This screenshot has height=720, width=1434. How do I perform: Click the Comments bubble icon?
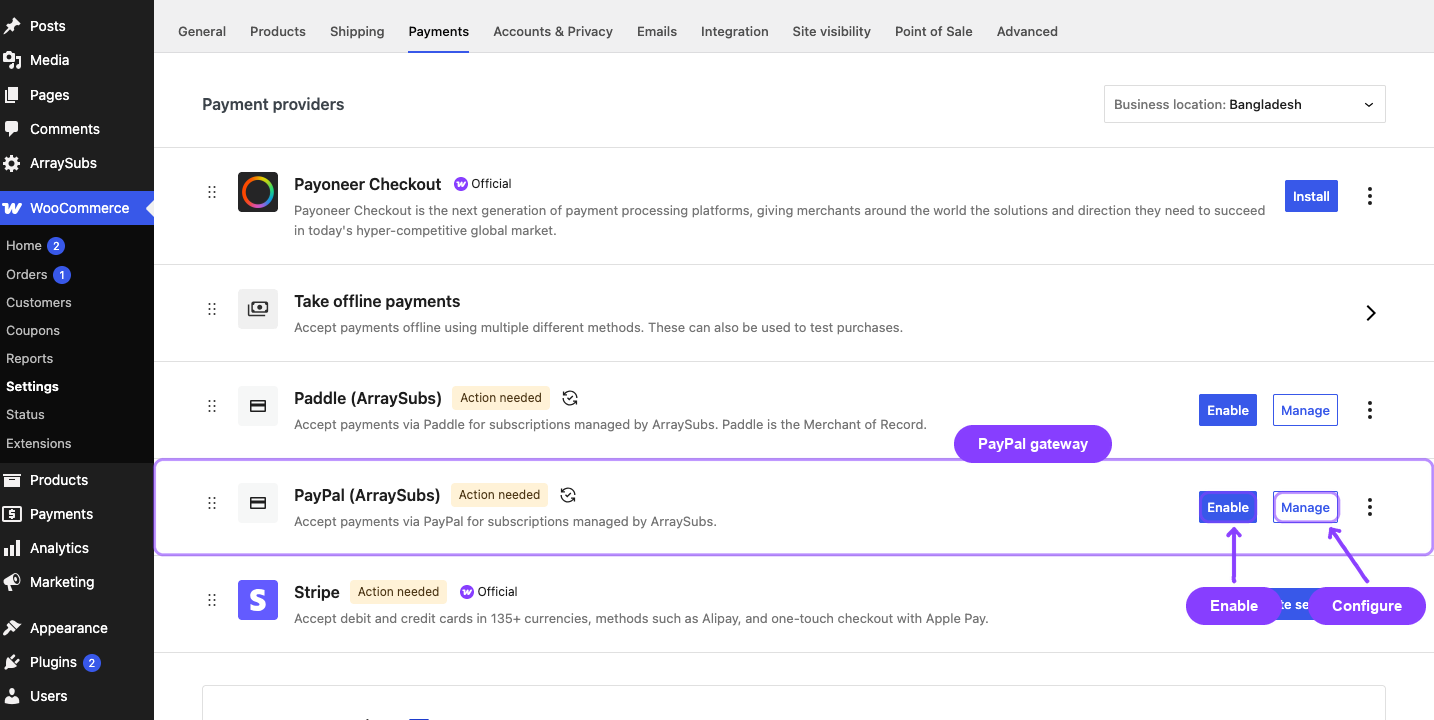click(12, 129)
